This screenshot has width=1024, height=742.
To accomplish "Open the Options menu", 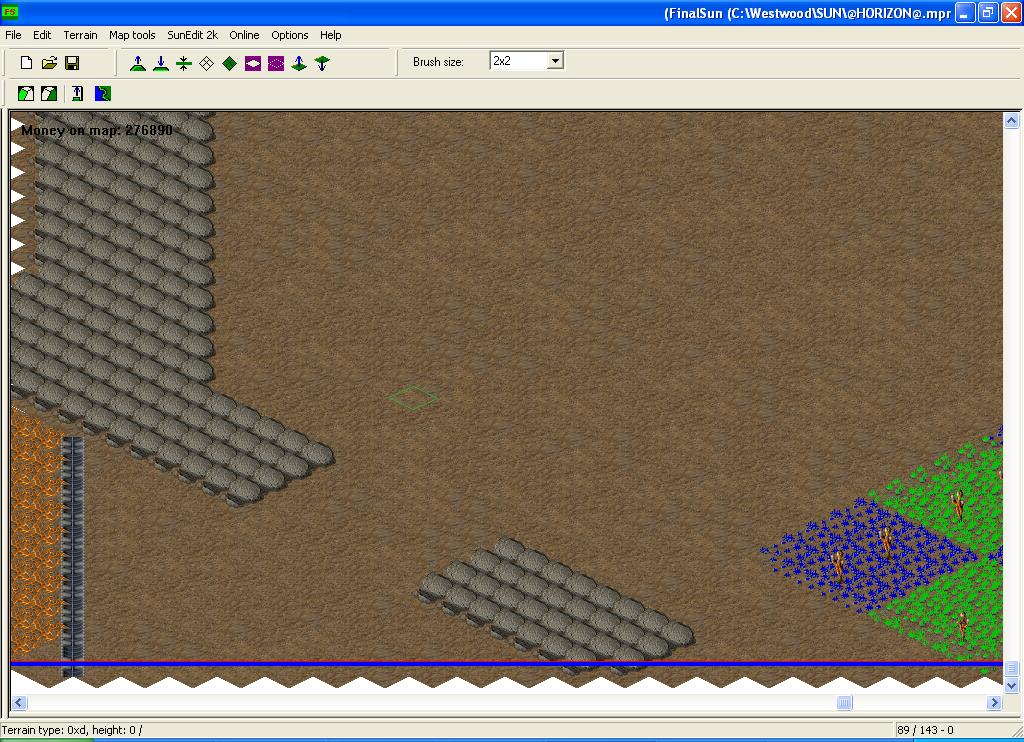I will [289, 35].
